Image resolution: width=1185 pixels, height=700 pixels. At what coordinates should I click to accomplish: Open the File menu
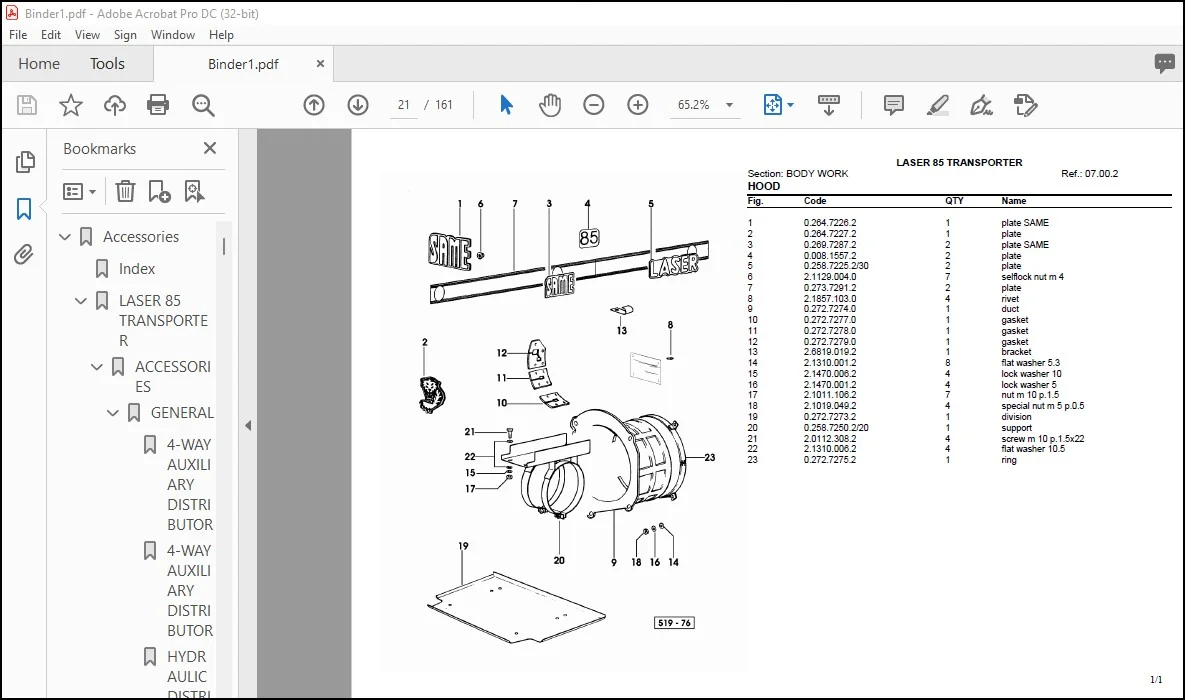[18, 35]
